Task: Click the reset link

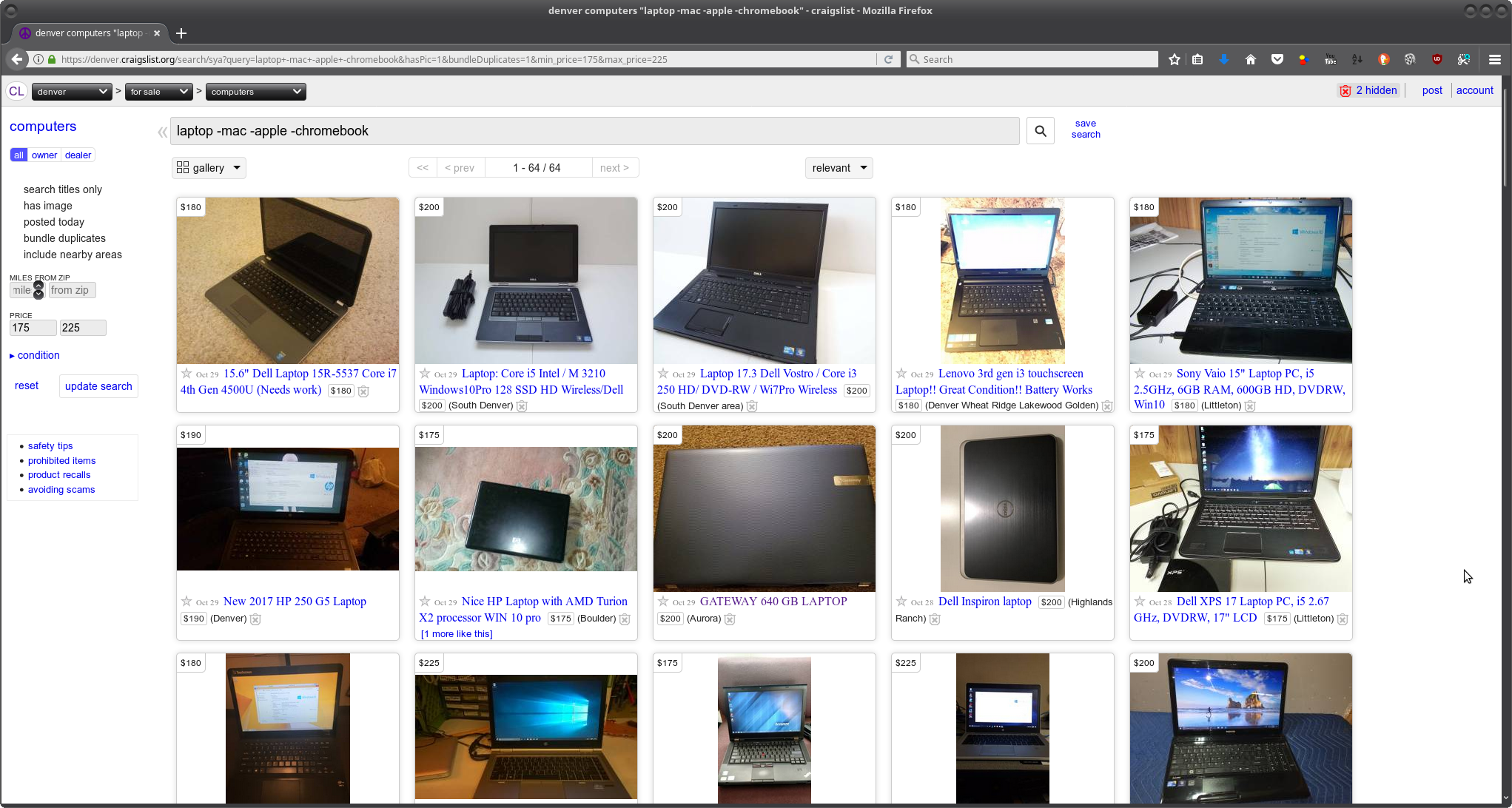Action: pyautogui.click(x=27, y=386)
